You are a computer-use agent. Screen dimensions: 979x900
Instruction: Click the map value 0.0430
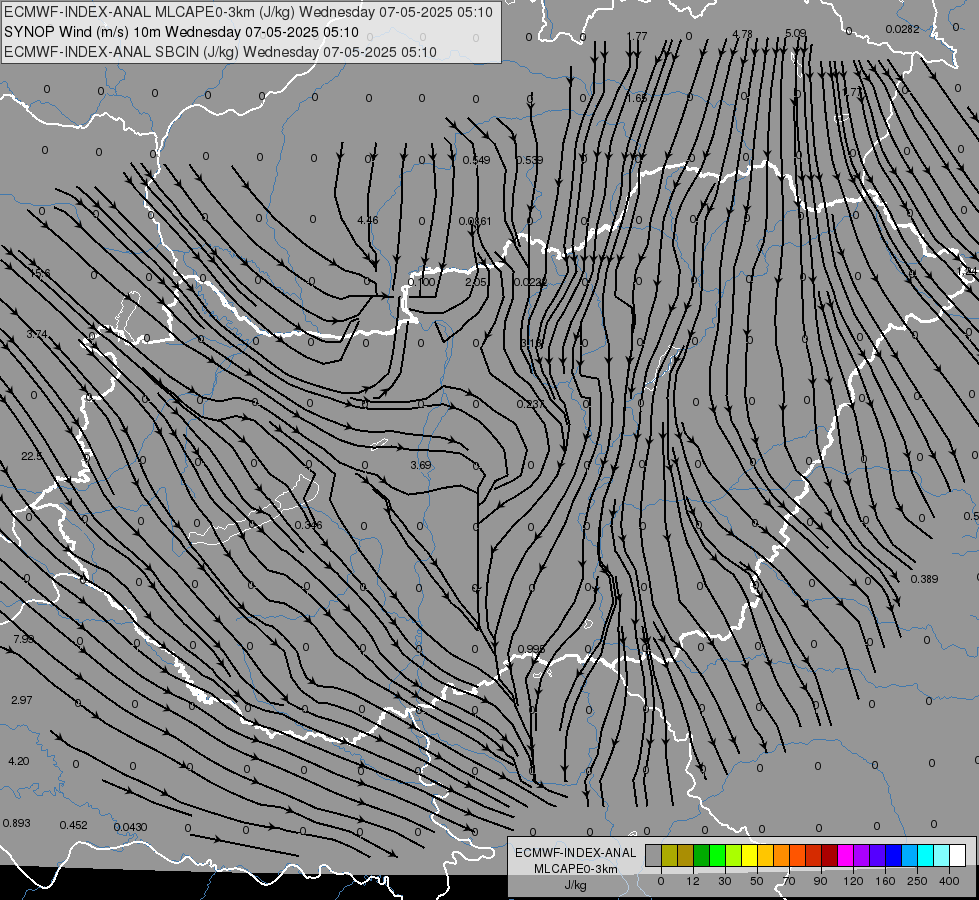(x=130, y=827)
